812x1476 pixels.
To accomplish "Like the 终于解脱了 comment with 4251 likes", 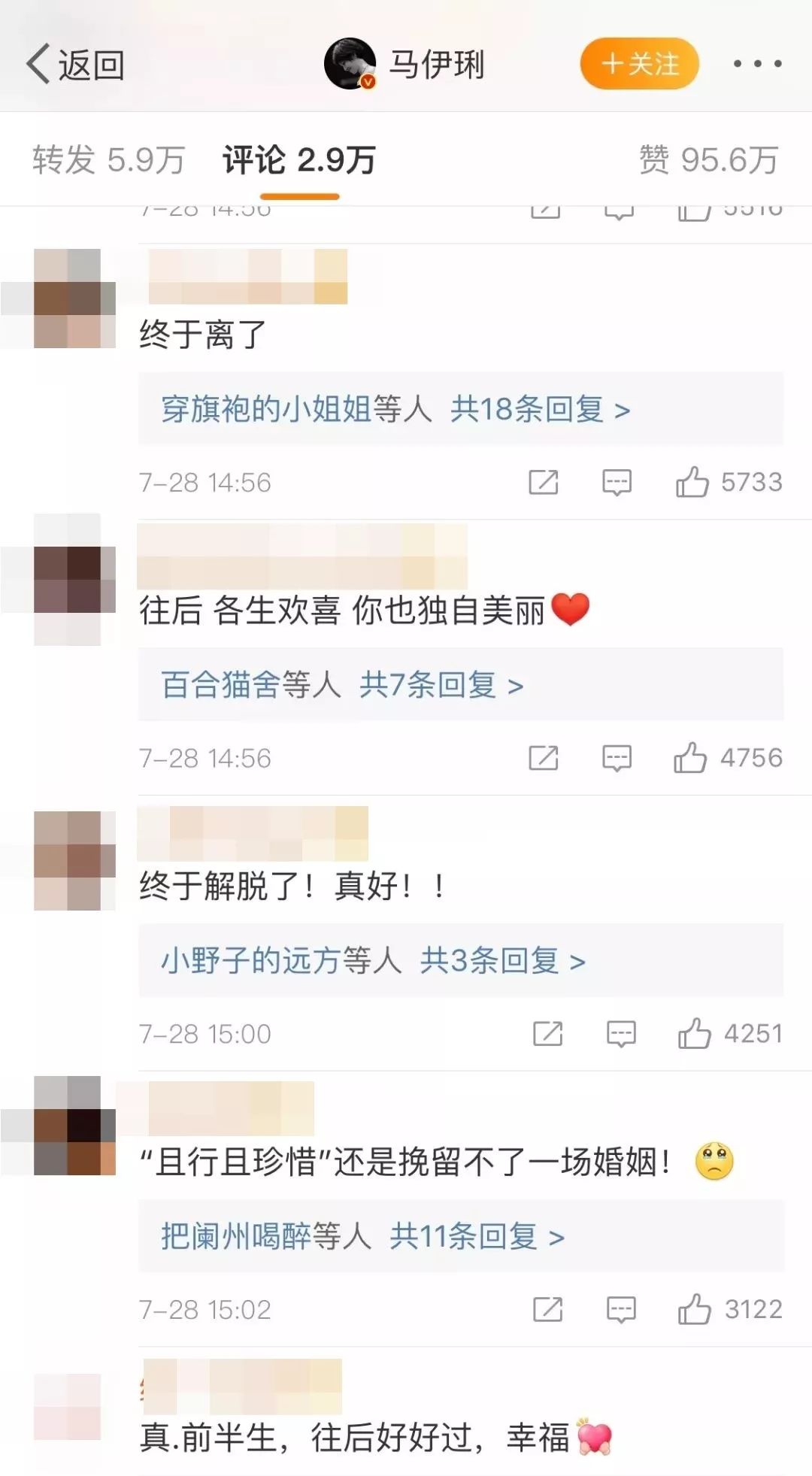I will point(694,1033).
